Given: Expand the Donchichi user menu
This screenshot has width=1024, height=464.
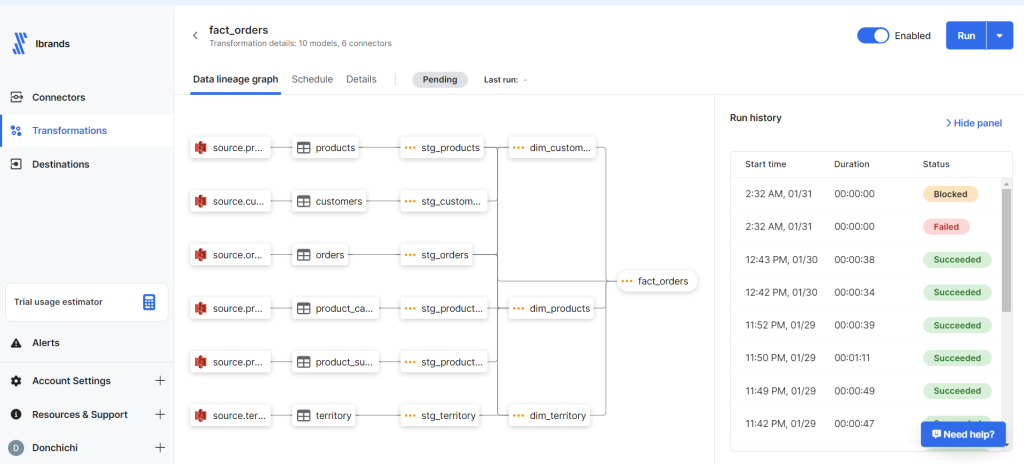Looking at the screenshot, I should coord(160,448).
